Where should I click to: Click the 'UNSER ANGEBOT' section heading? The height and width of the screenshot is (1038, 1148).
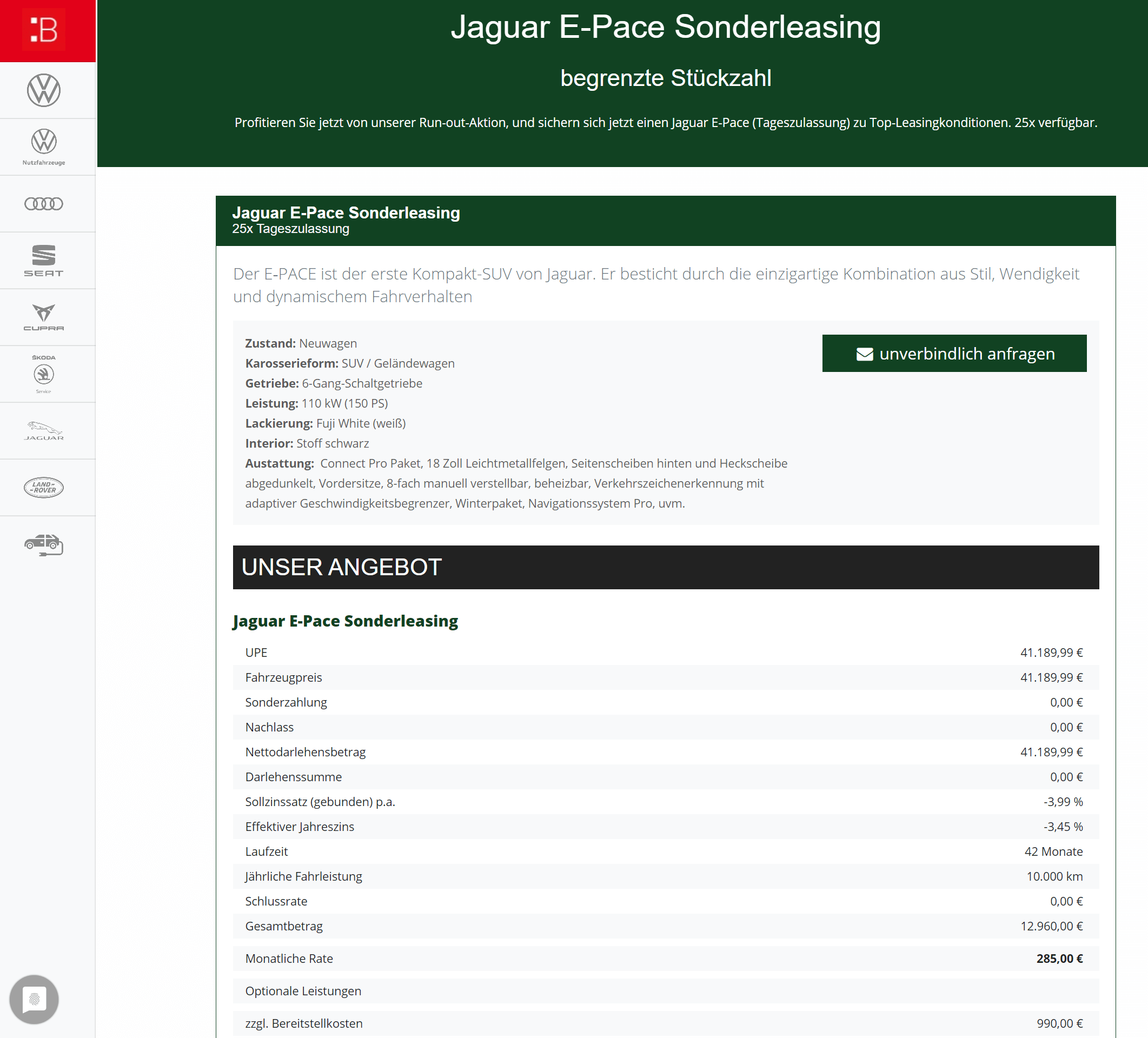[342, 567]
